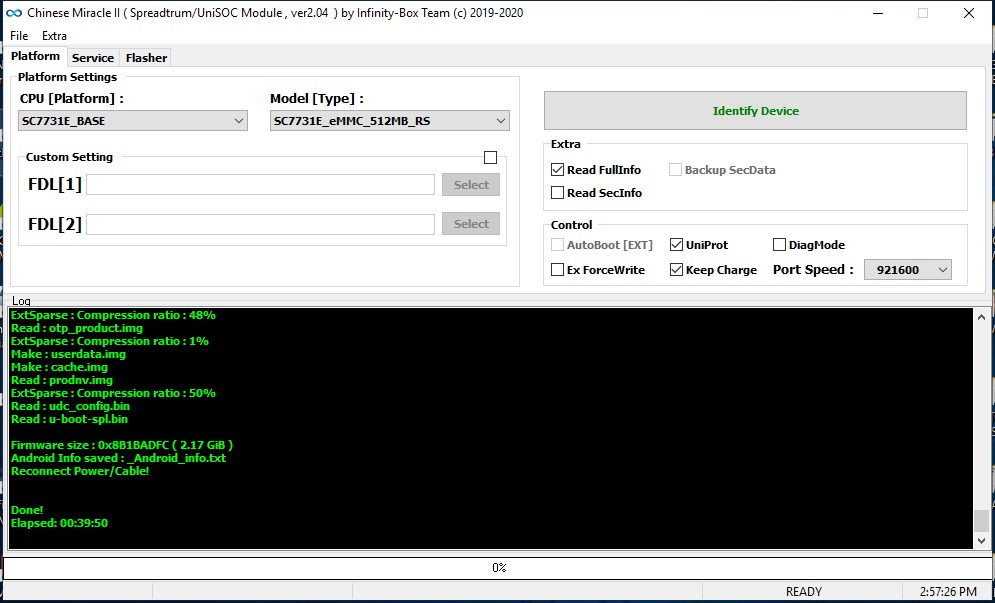The height and width of the screenshot is (603, 995).
Task: Click 'Reconnect Power/Cable!' log line
Action: click(80, 471)
